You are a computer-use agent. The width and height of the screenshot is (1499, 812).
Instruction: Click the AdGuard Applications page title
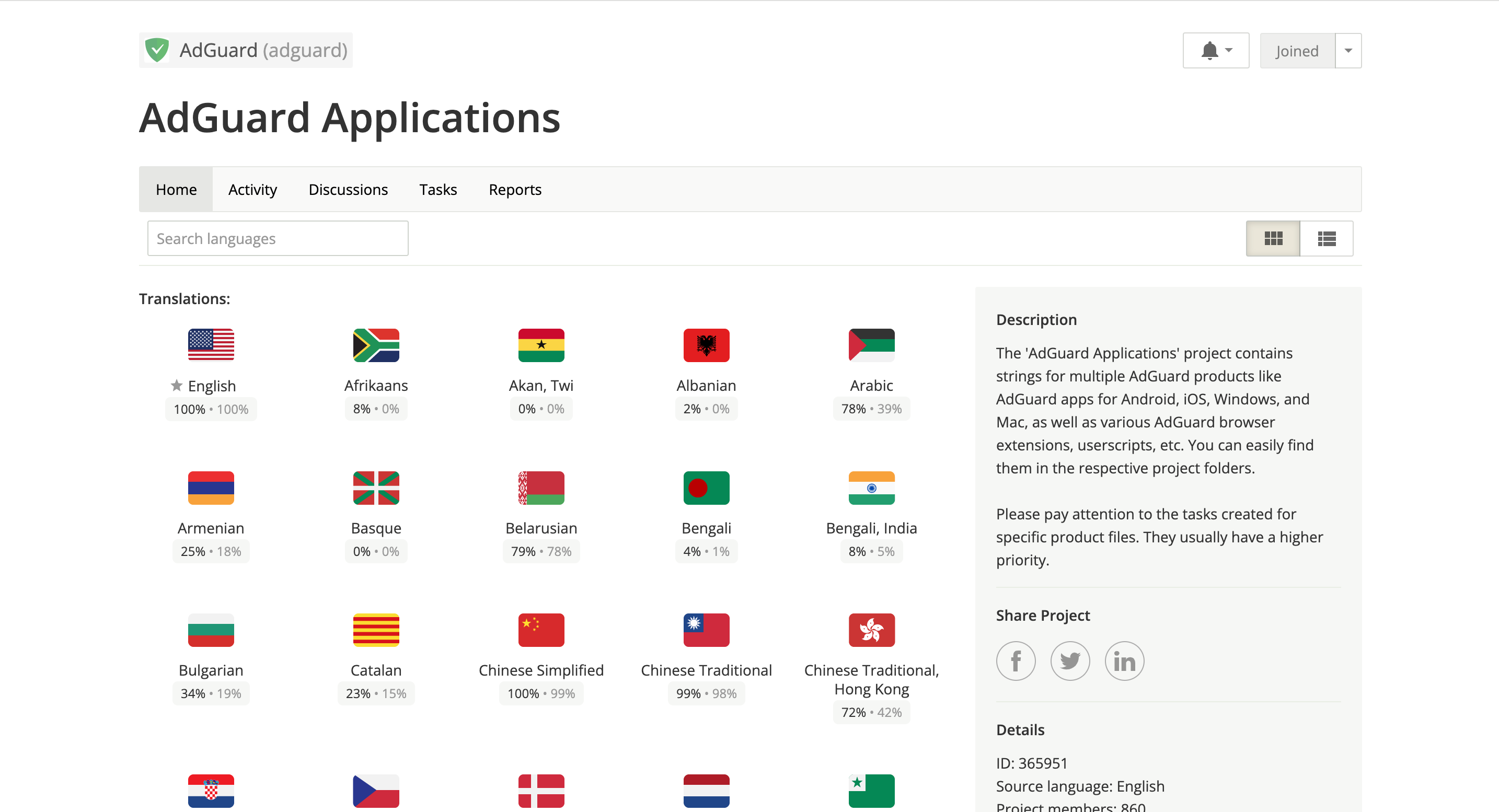point(350,118)
